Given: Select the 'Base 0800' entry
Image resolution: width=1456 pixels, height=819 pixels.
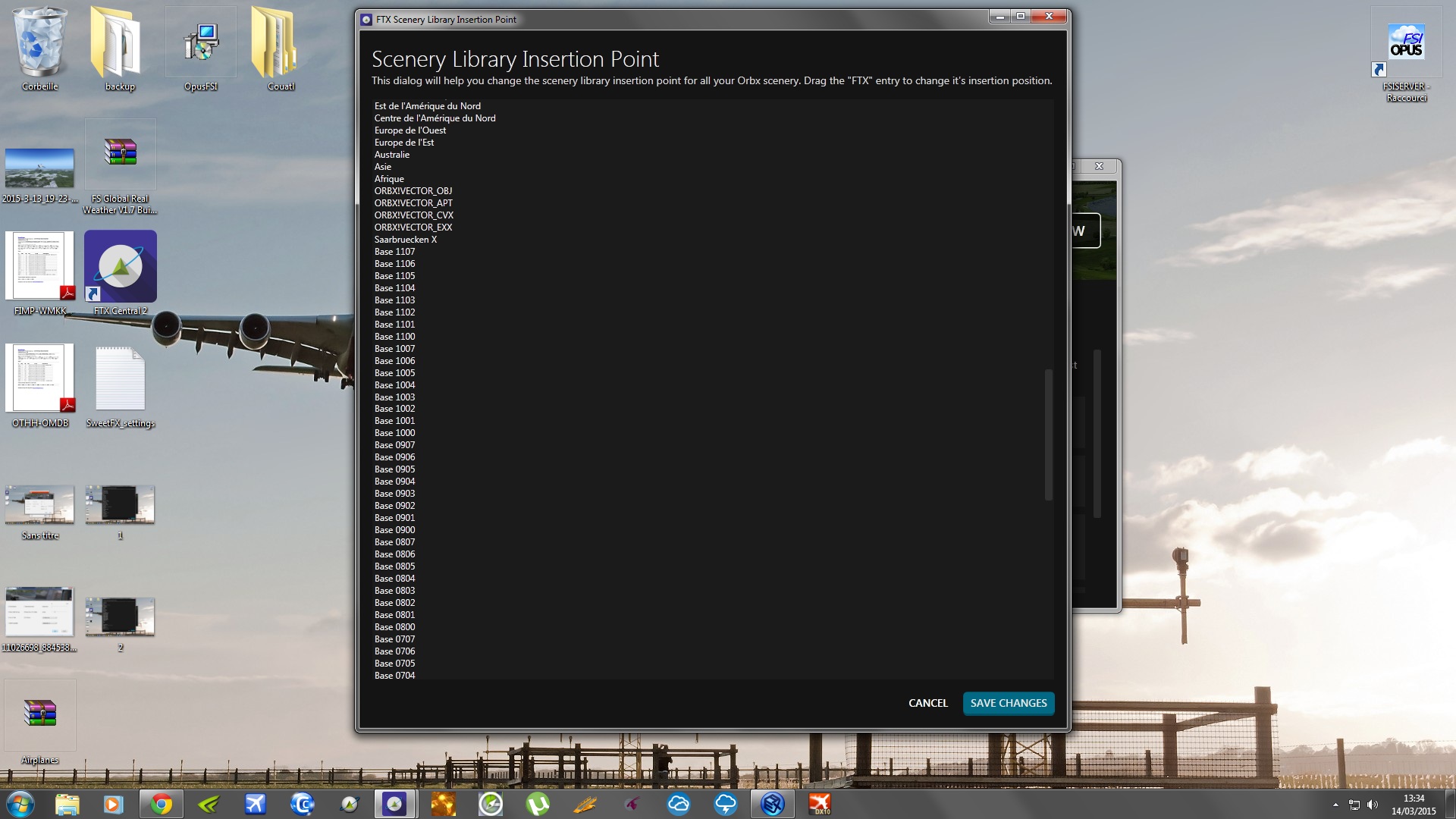Looking at the screenshot, I should coord(395,627).
